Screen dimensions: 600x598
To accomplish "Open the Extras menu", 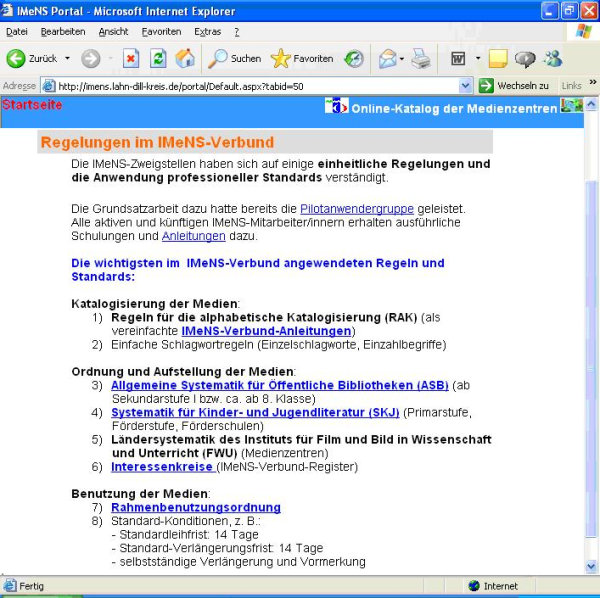I will click(207, 32).
